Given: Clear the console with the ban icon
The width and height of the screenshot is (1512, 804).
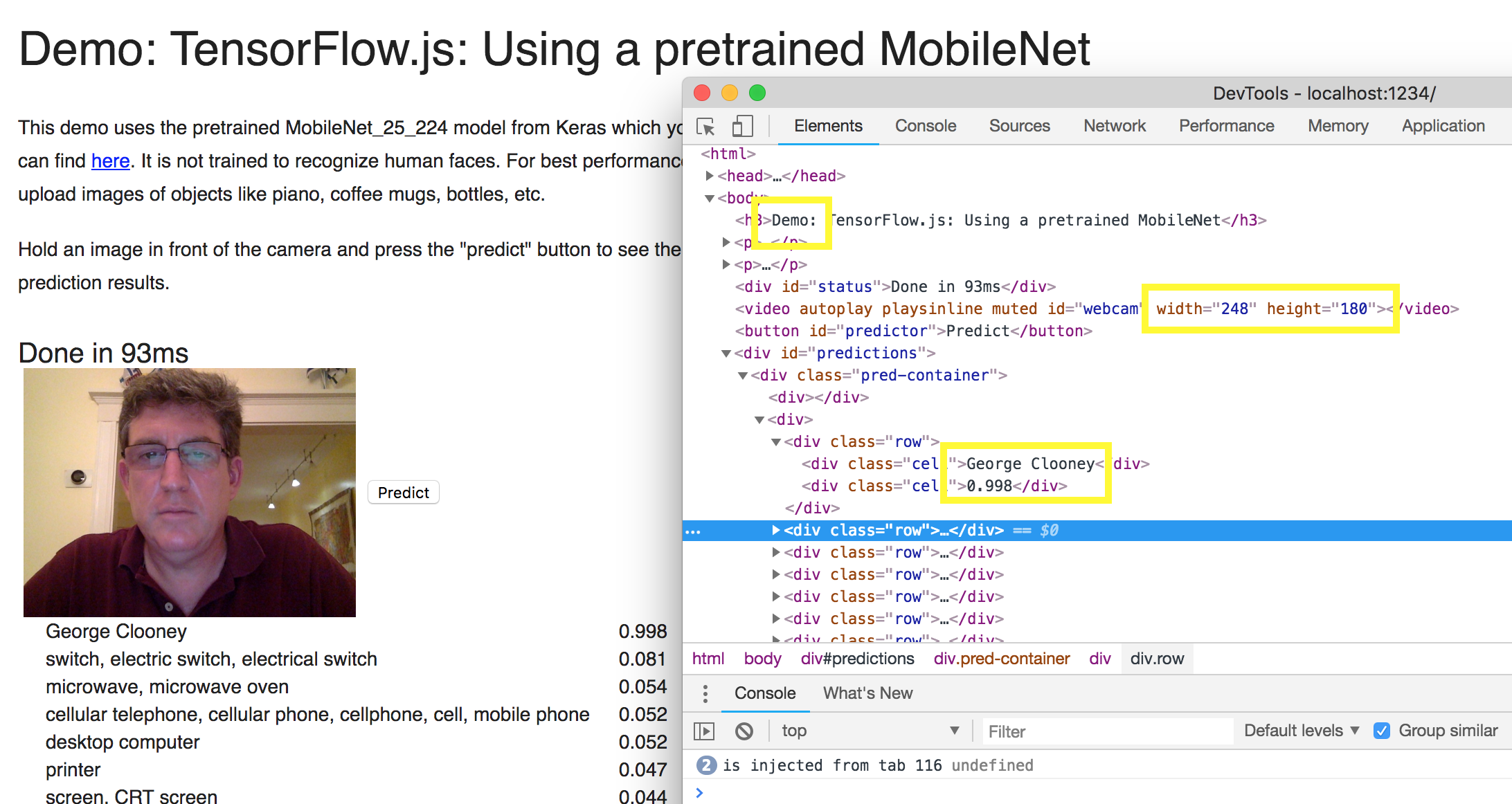Looking at the screenshot, I should (744, 731).
